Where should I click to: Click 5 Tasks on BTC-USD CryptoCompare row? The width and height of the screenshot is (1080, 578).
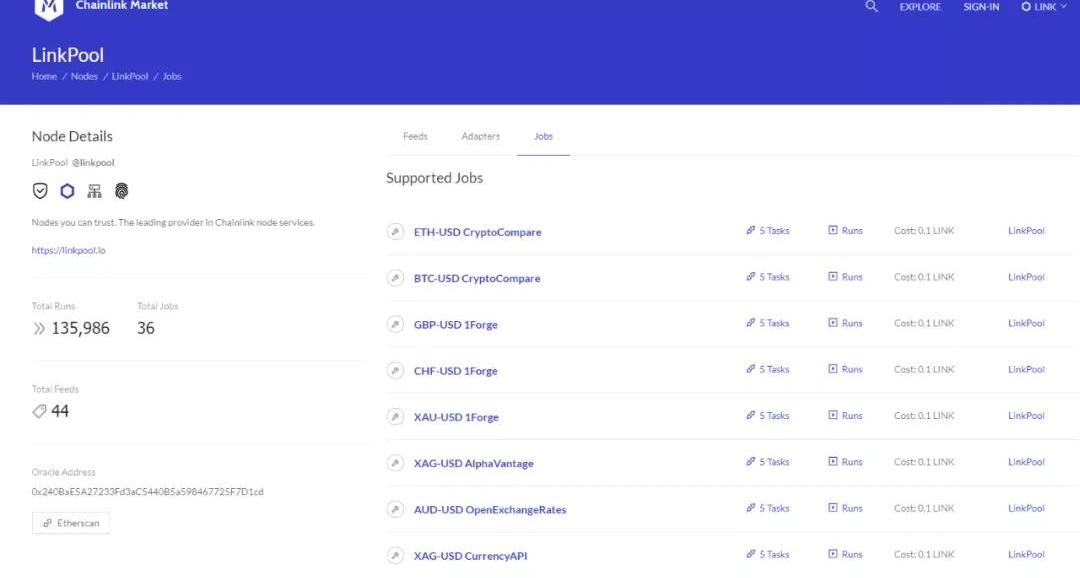pos(767,277)
